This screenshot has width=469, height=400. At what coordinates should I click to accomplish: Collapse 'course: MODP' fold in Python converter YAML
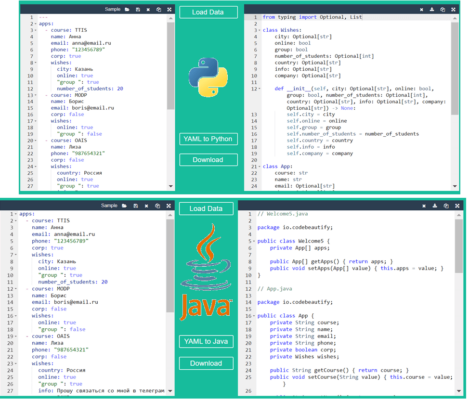(36, 95)
